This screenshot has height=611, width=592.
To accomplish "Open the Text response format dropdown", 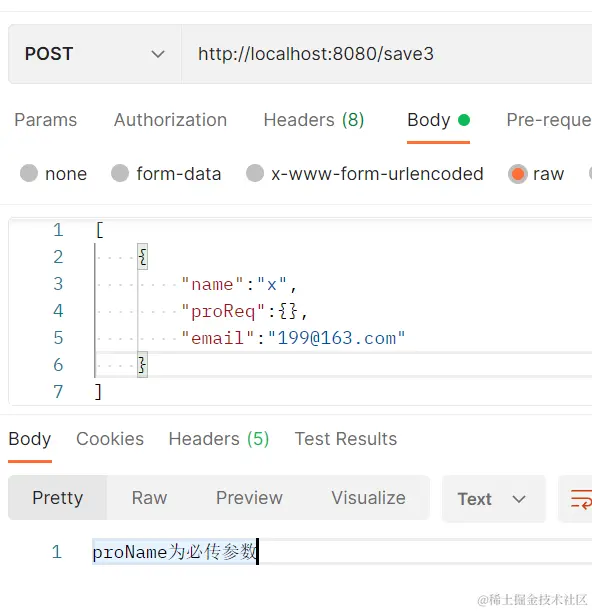I will click(493, 499).
